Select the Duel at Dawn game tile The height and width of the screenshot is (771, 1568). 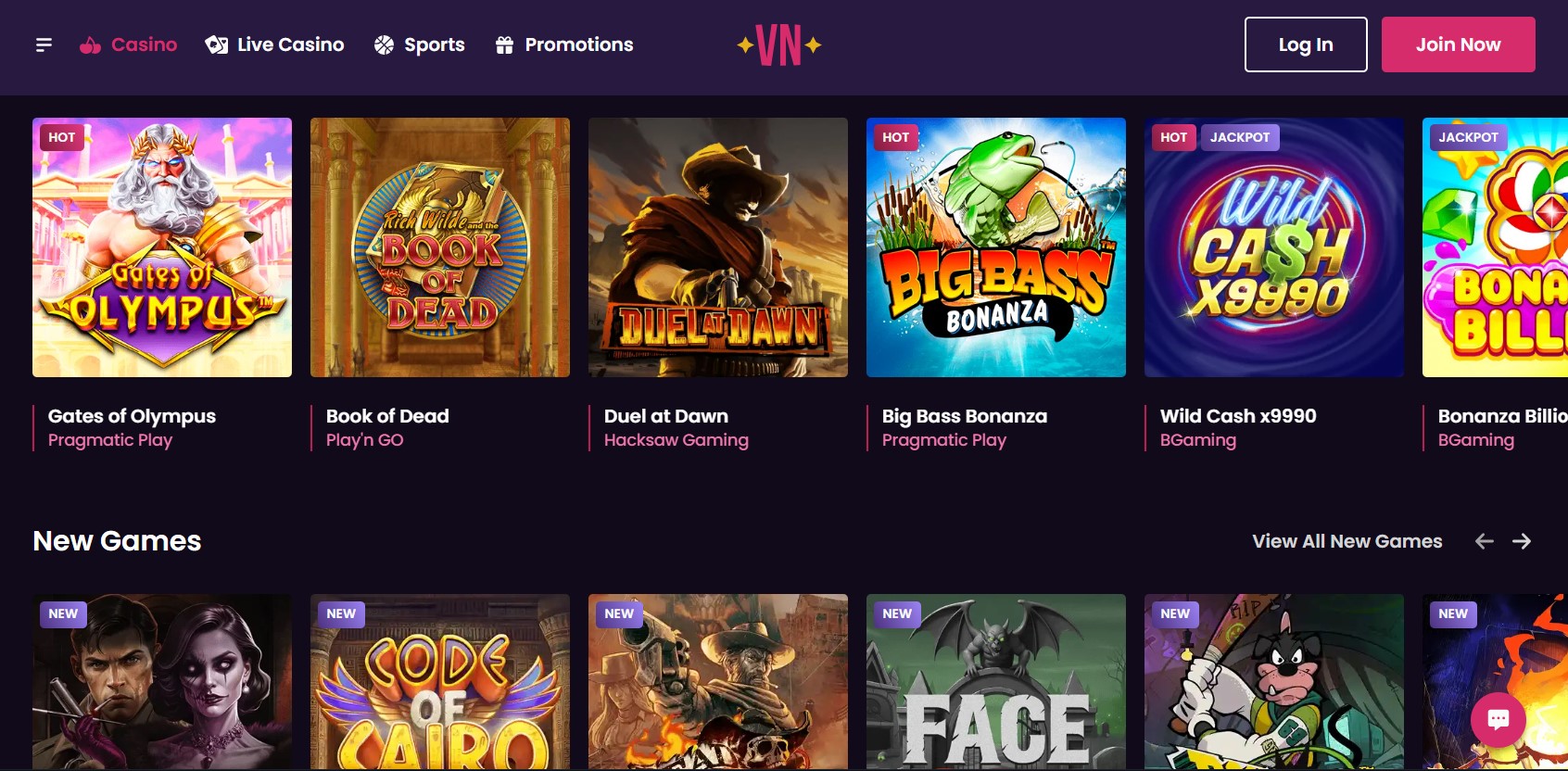coord(718,247)
